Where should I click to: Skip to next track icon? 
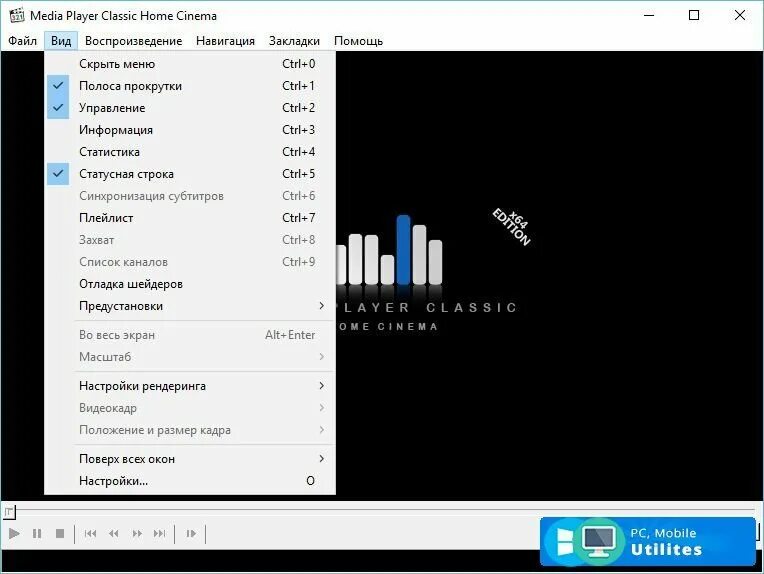(159, 534)
